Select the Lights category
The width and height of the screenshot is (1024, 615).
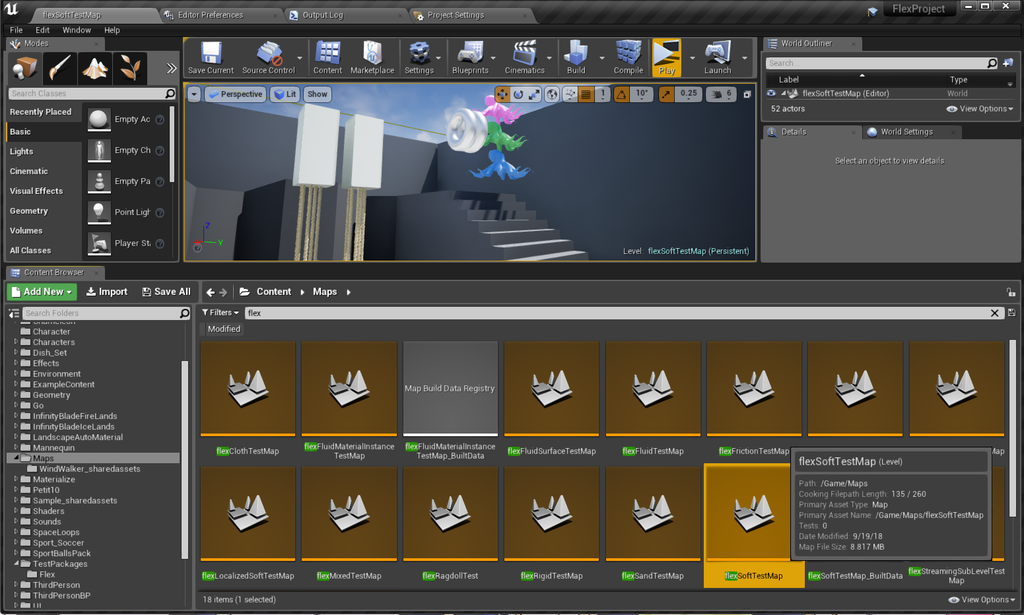click(22, 151)
